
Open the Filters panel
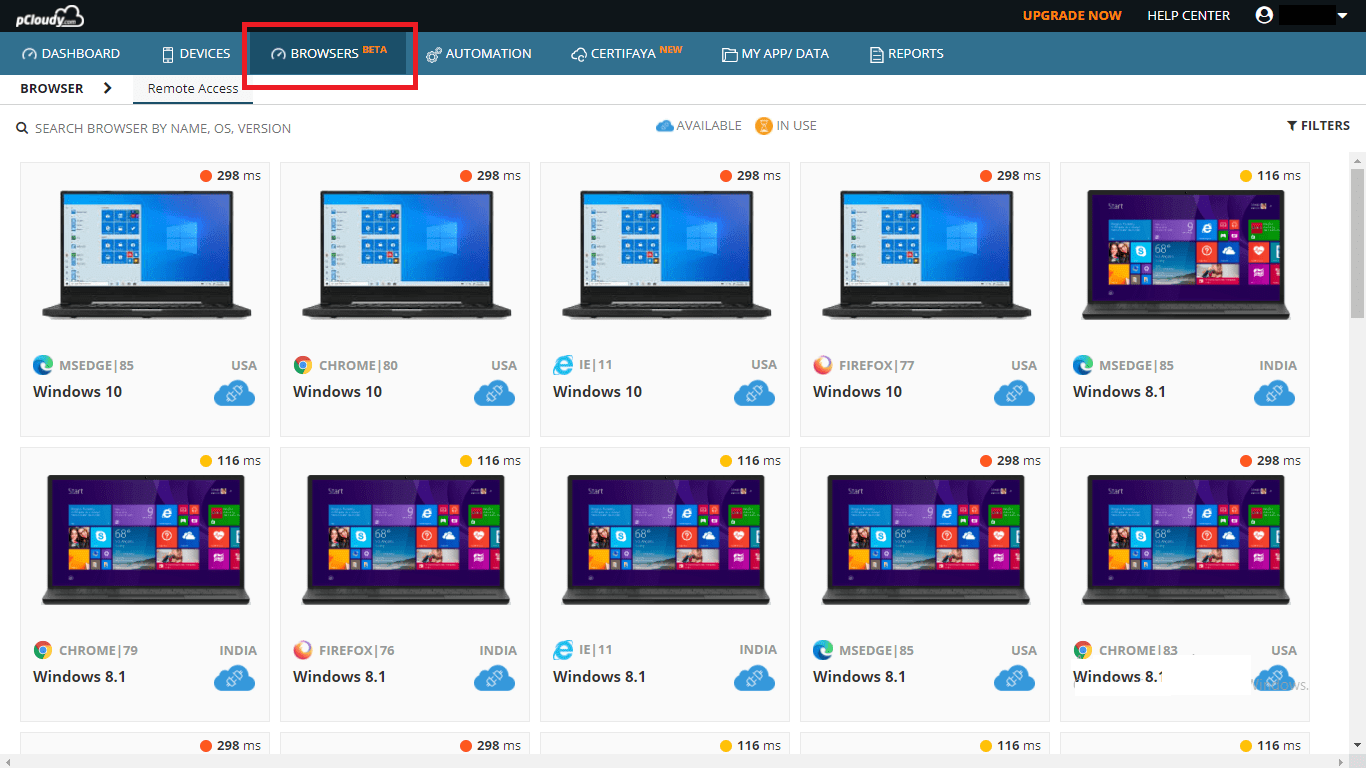[1318, 126]
